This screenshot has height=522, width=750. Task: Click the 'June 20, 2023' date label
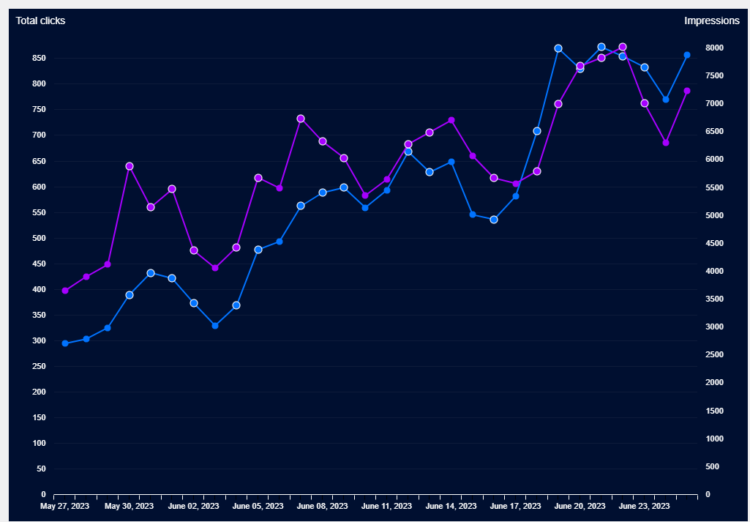click(581, 507)
